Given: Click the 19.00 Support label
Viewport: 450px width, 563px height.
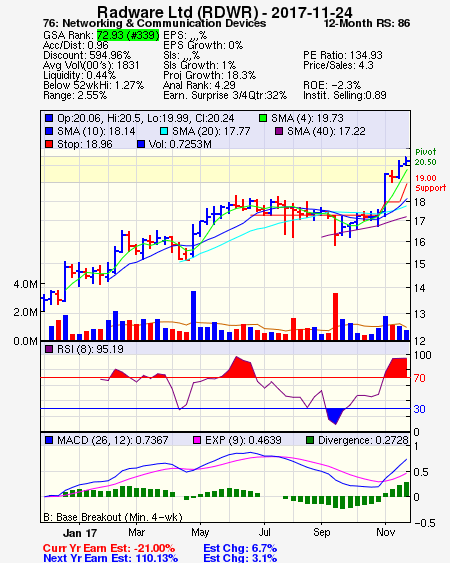Looking at the screenshot, I should coord(430,183).
